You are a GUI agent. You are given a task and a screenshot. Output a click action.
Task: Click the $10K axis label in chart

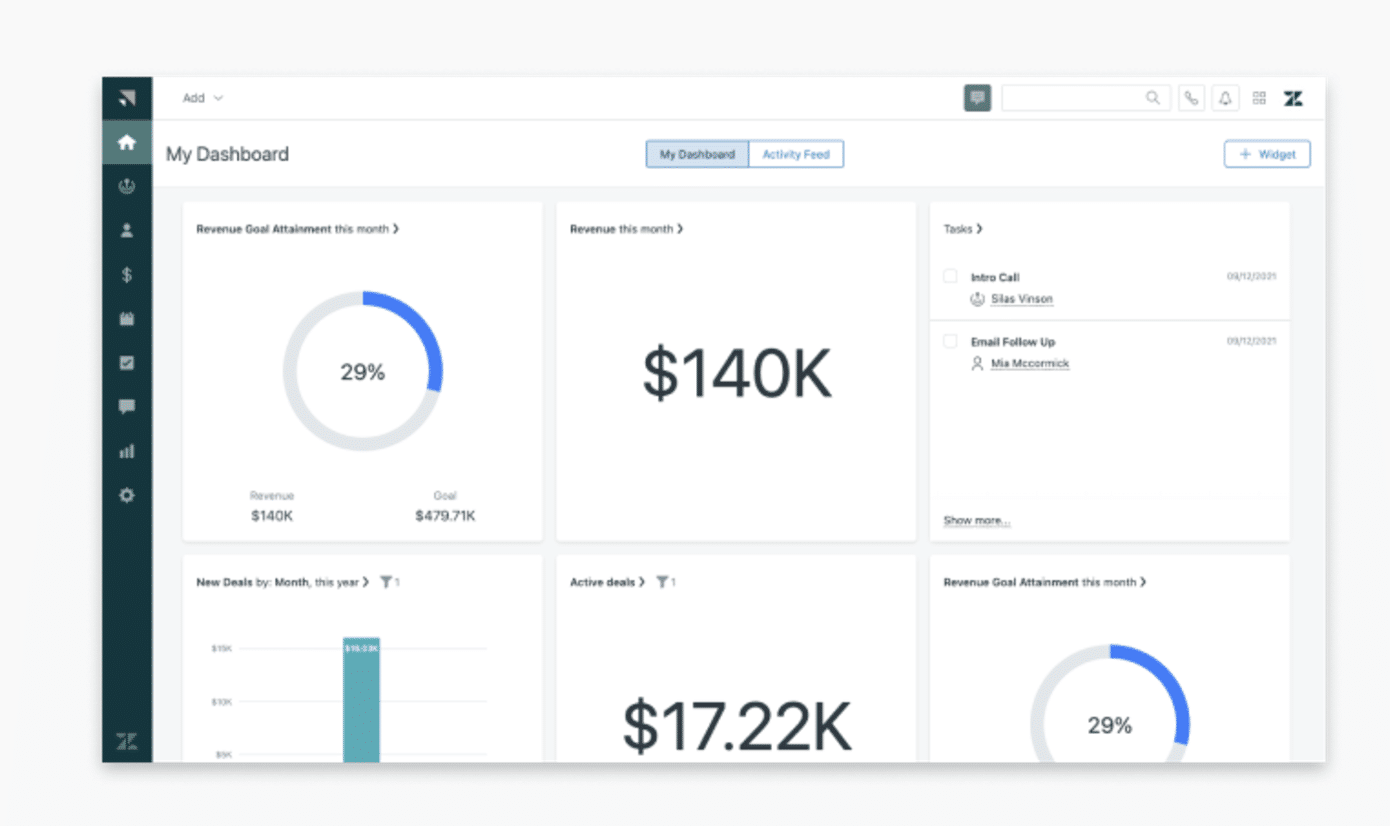click(x=222, y=702)
